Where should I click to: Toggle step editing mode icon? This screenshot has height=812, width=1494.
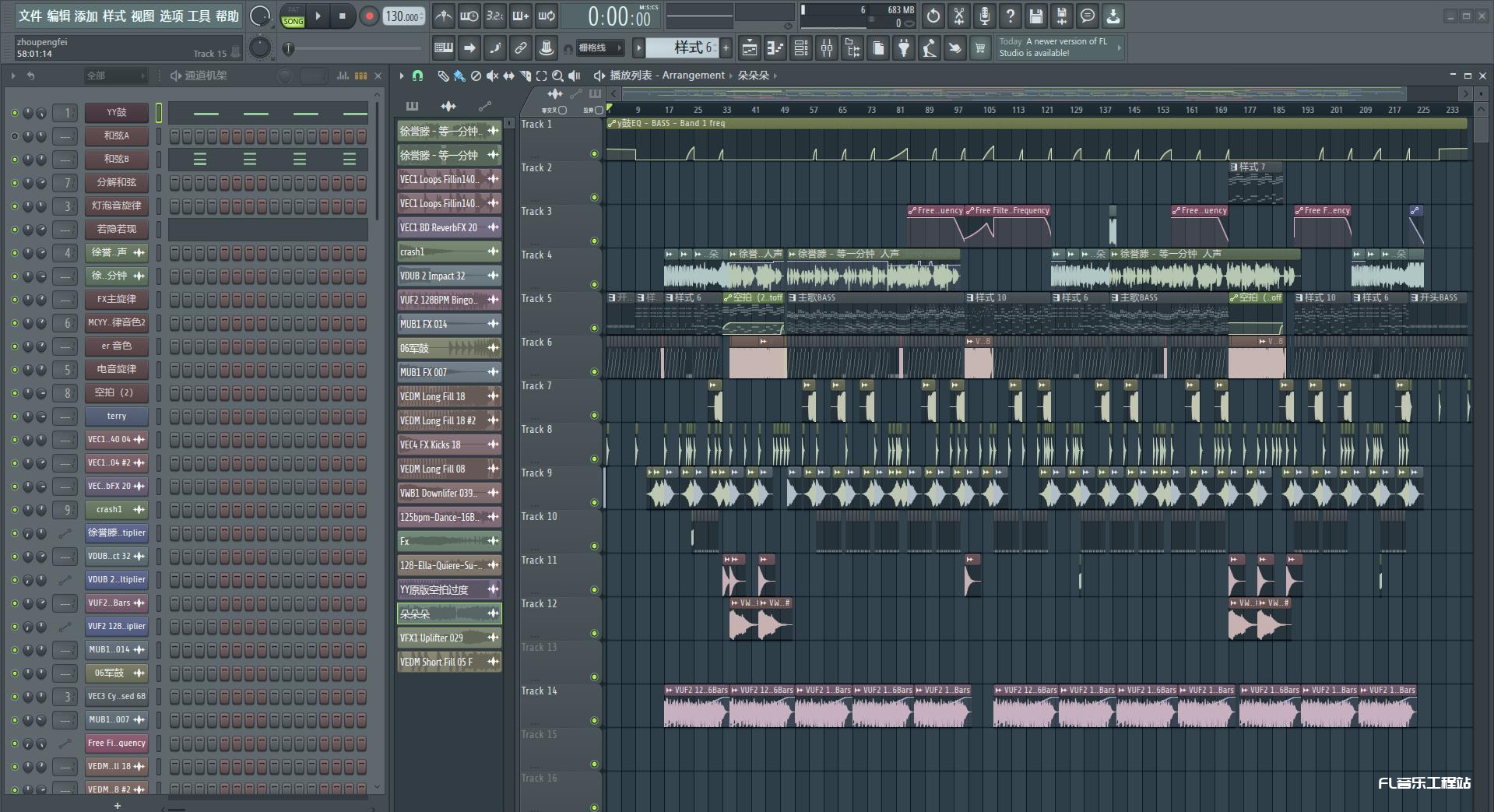(x=494, y=48)
